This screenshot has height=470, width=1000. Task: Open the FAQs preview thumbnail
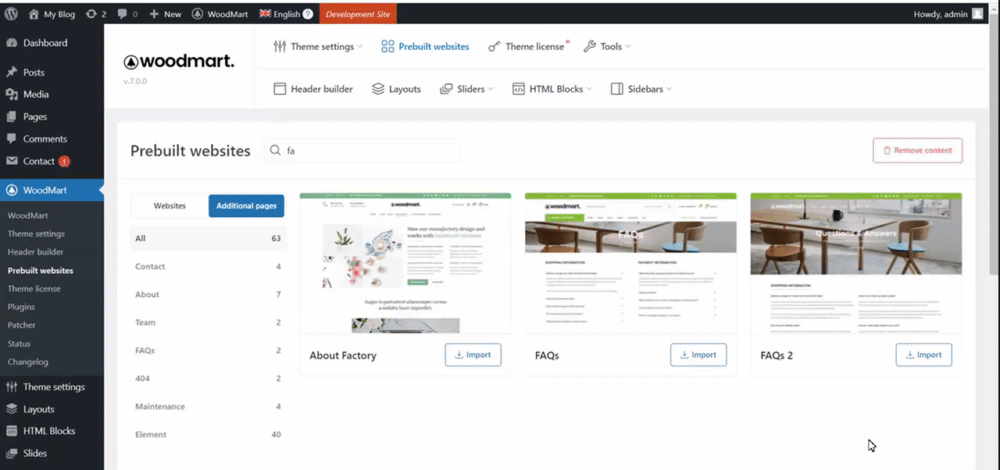point(631,263)
